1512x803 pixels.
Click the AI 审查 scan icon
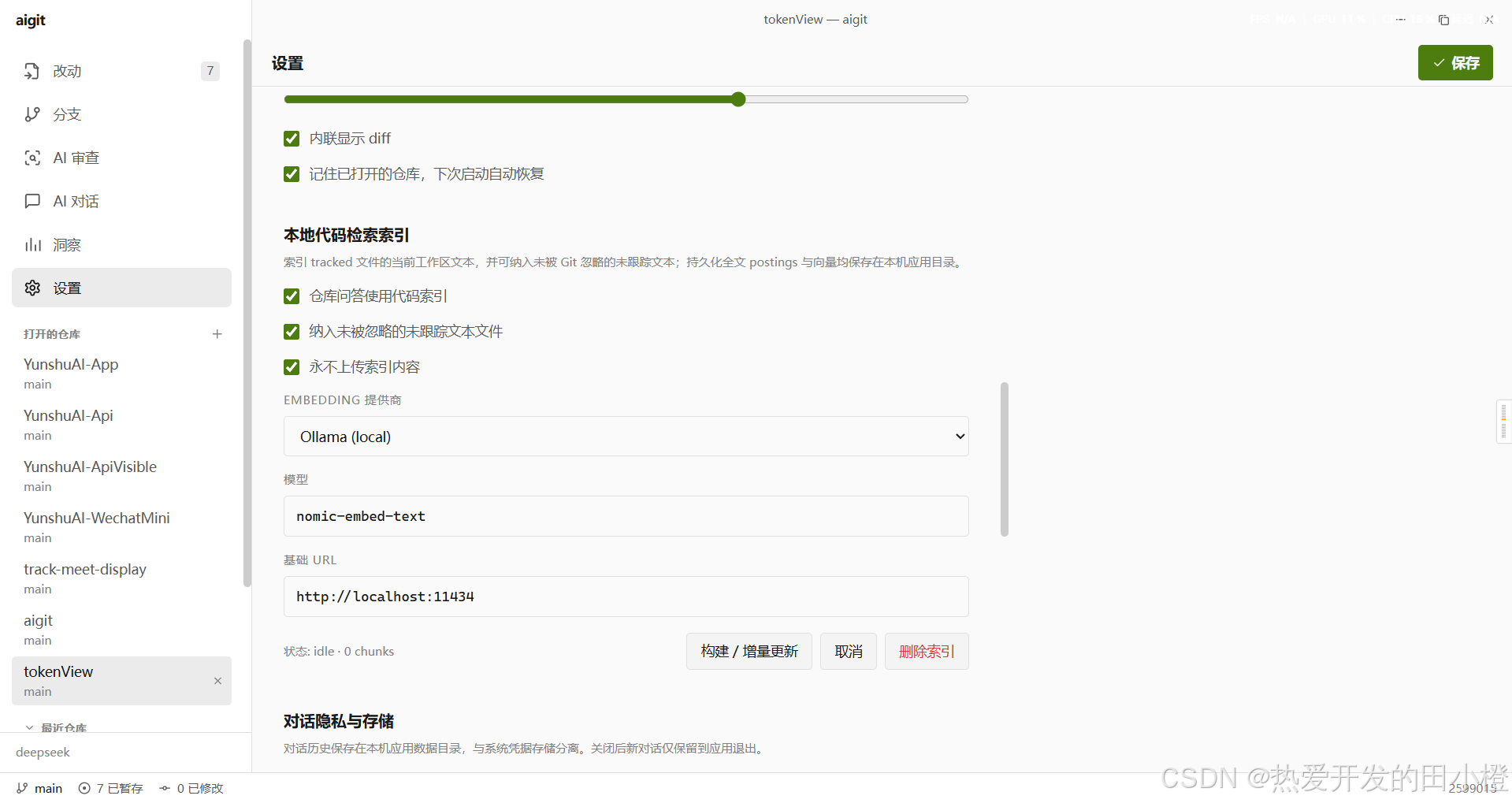tap(32, 158)
